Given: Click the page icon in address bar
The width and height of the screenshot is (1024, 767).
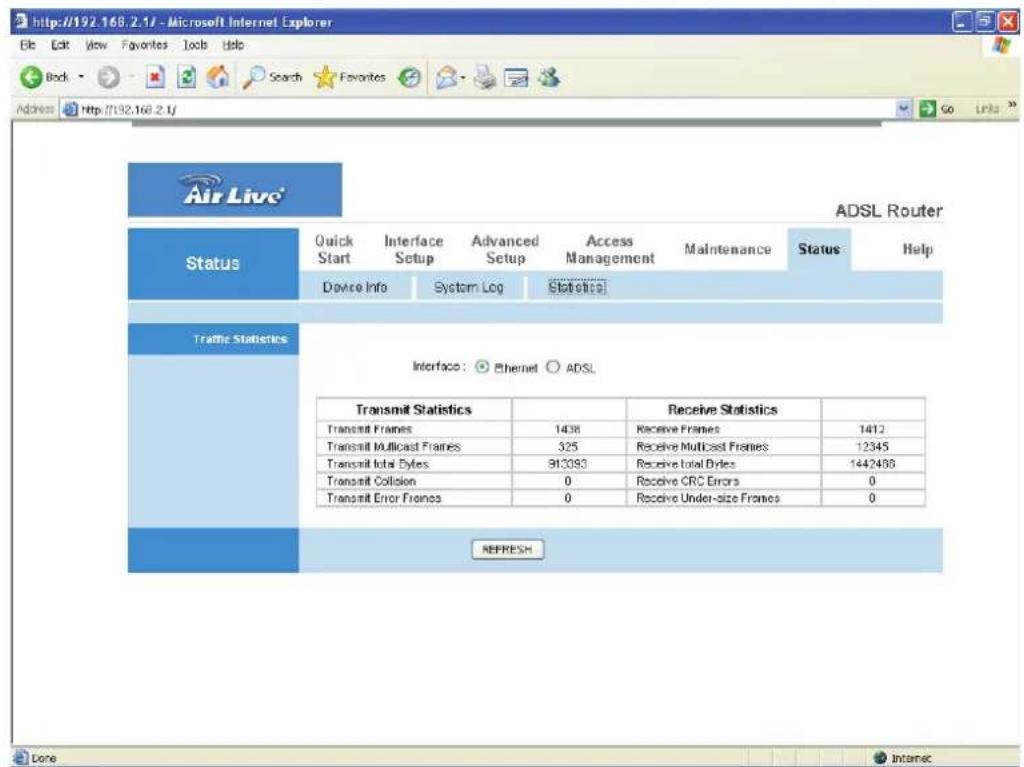Looking at the screenshot, I should pos(70,109).
